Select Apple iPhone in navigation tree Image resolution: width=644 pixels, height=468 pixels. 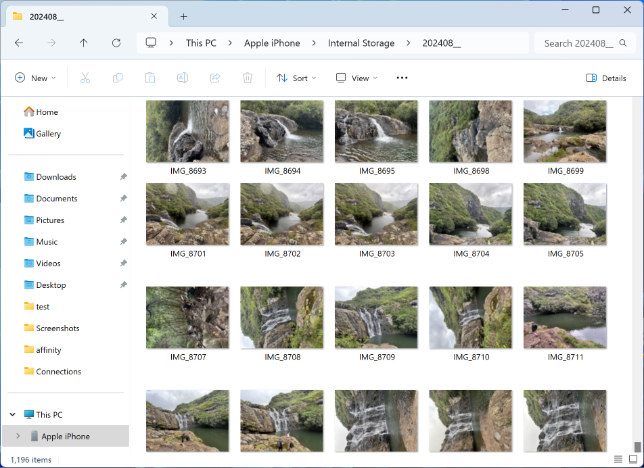pos(65,436)
